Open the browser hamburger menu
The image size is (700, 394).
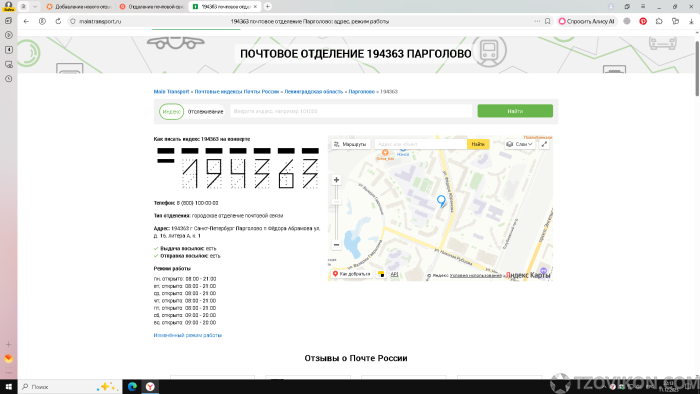(643, 7)
